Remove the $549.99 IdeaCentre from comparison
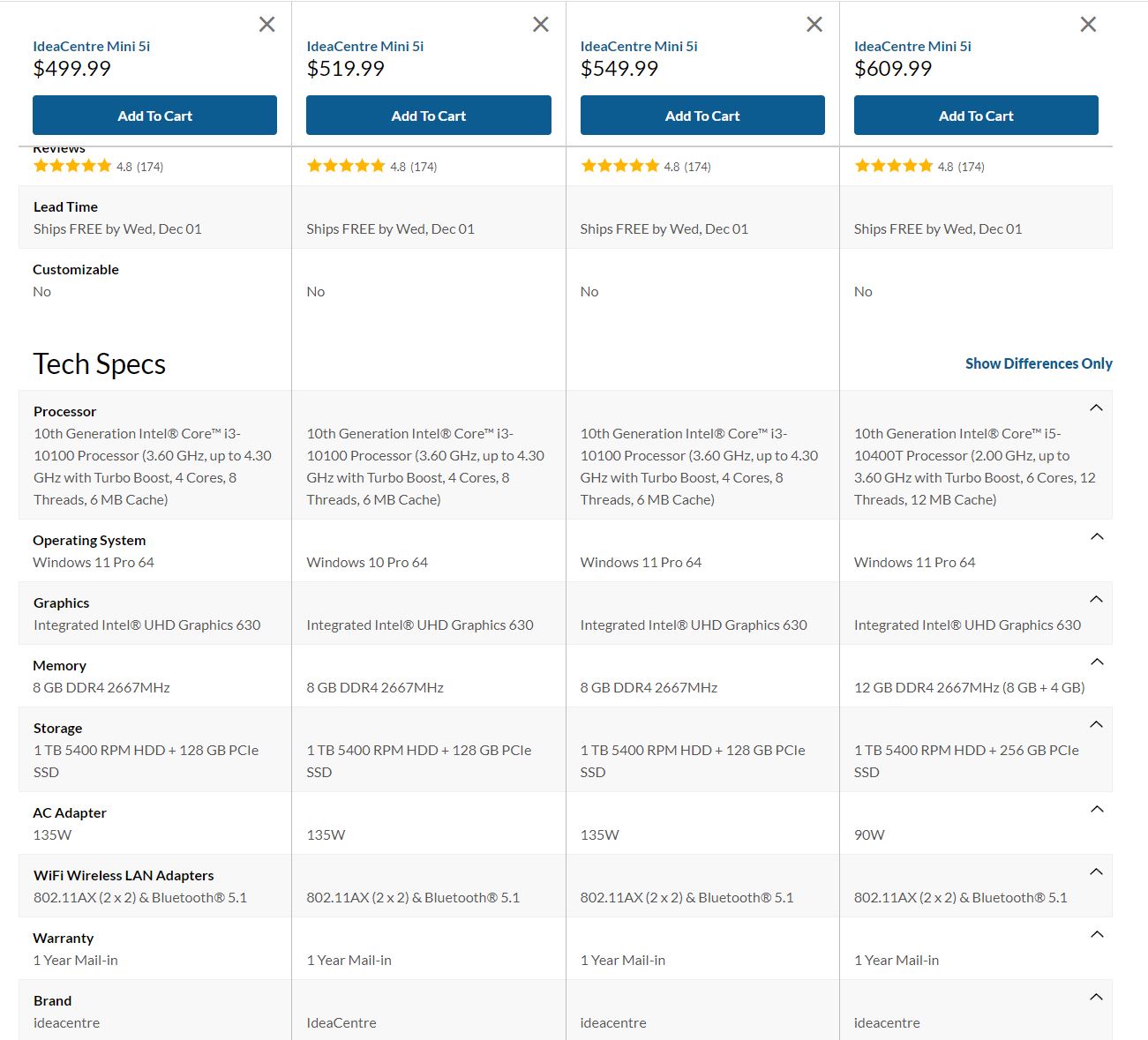 tap(814, 25)
